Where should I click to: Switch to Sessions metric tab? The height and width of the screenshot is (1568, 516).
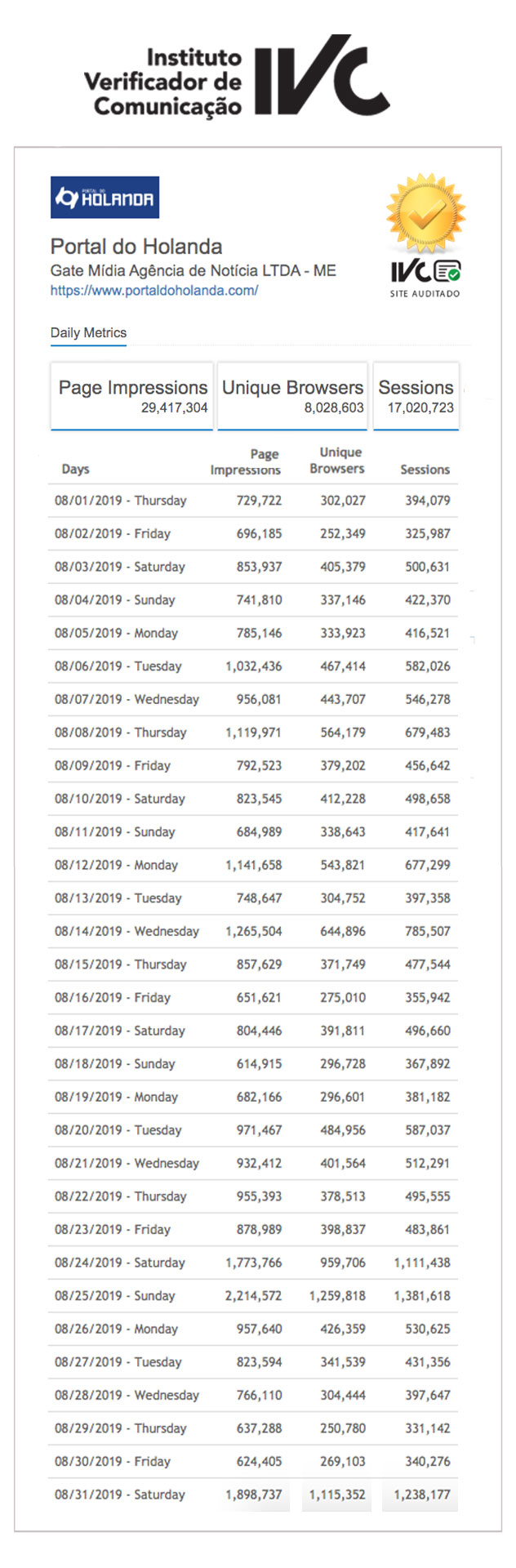point(416,396)
